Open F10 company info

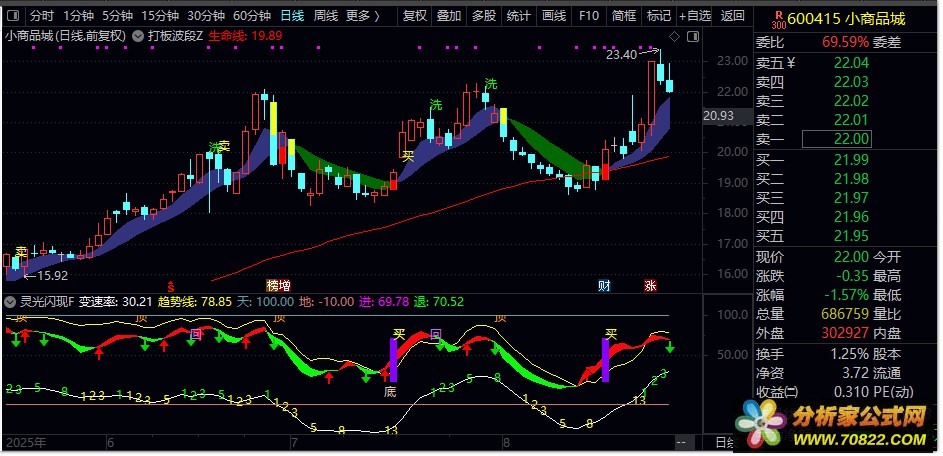[x=589, y=16]
